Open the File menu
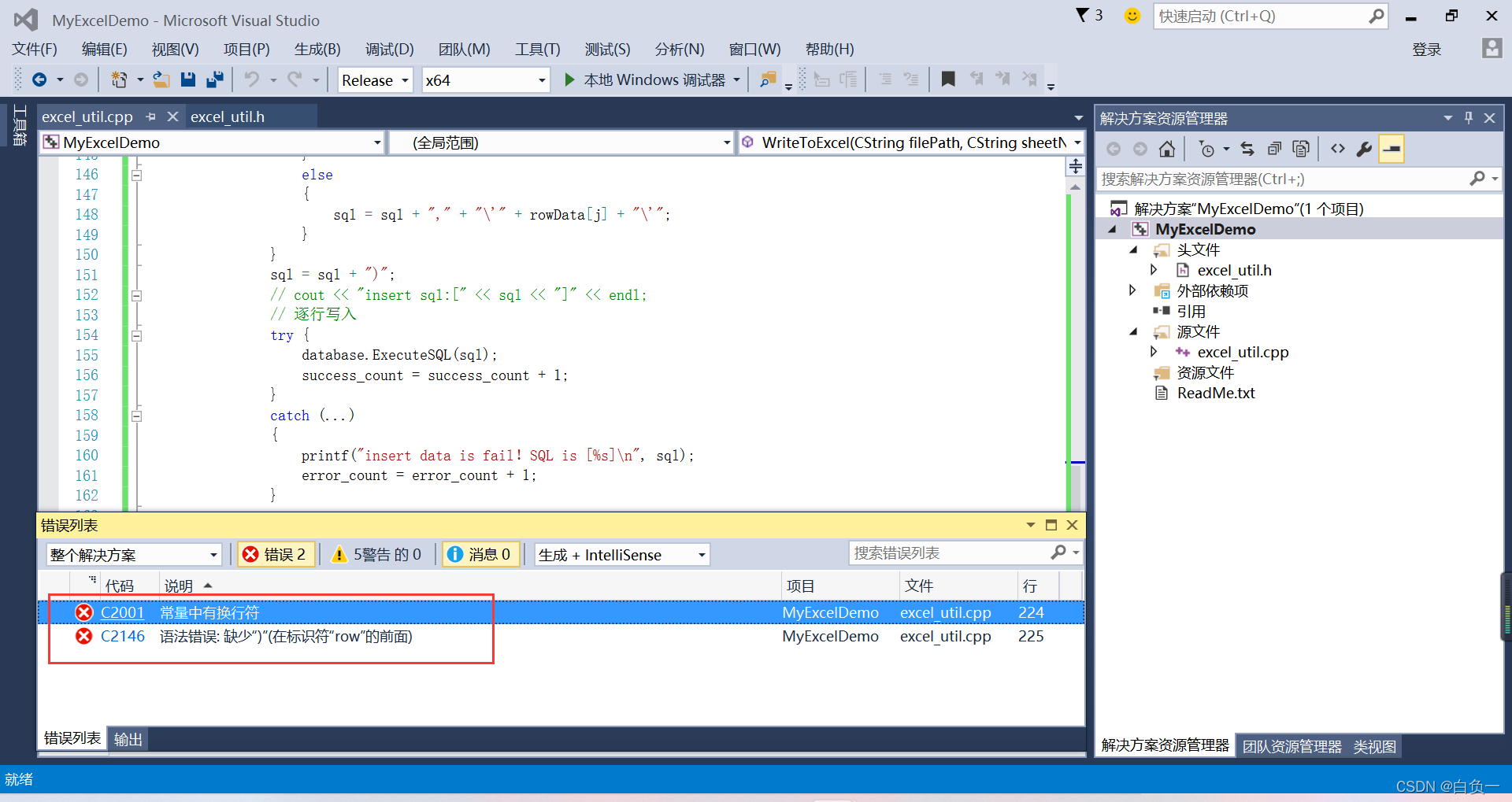1512x802 pixels. [x=35, y=49]
